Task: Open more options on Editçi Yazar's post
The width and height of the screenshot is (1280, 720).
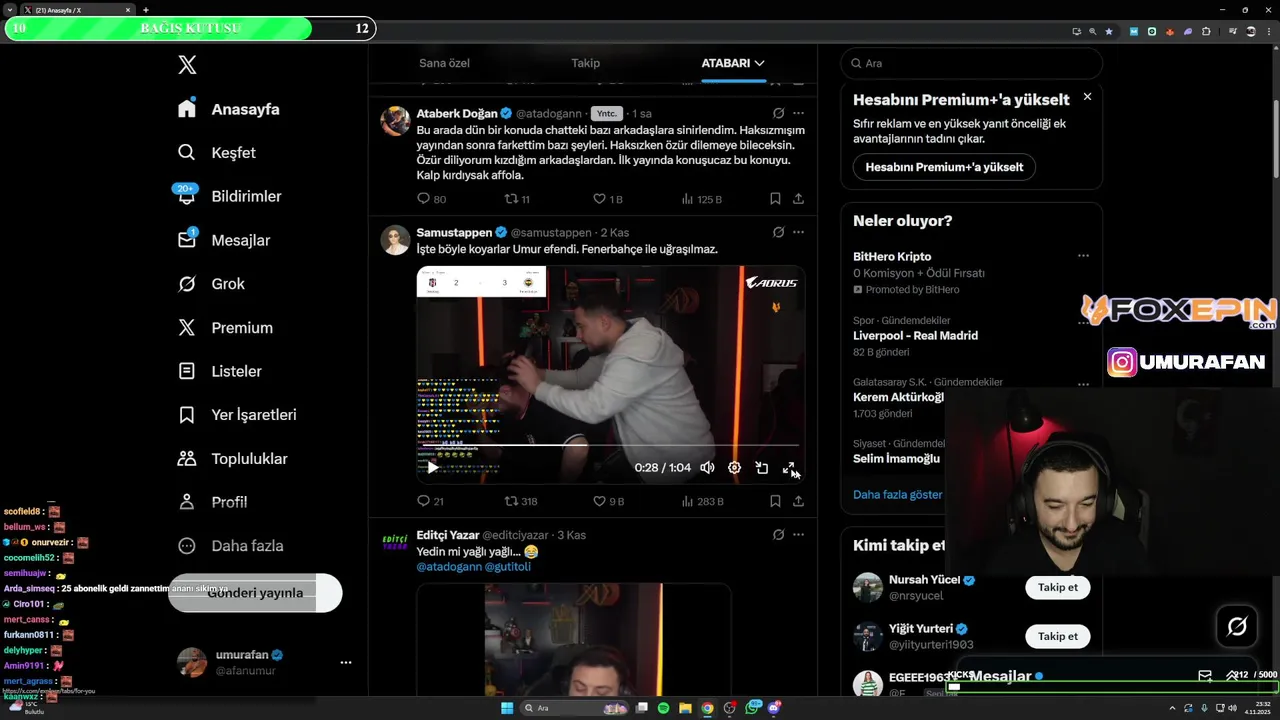Action: (x=798, y=535)
